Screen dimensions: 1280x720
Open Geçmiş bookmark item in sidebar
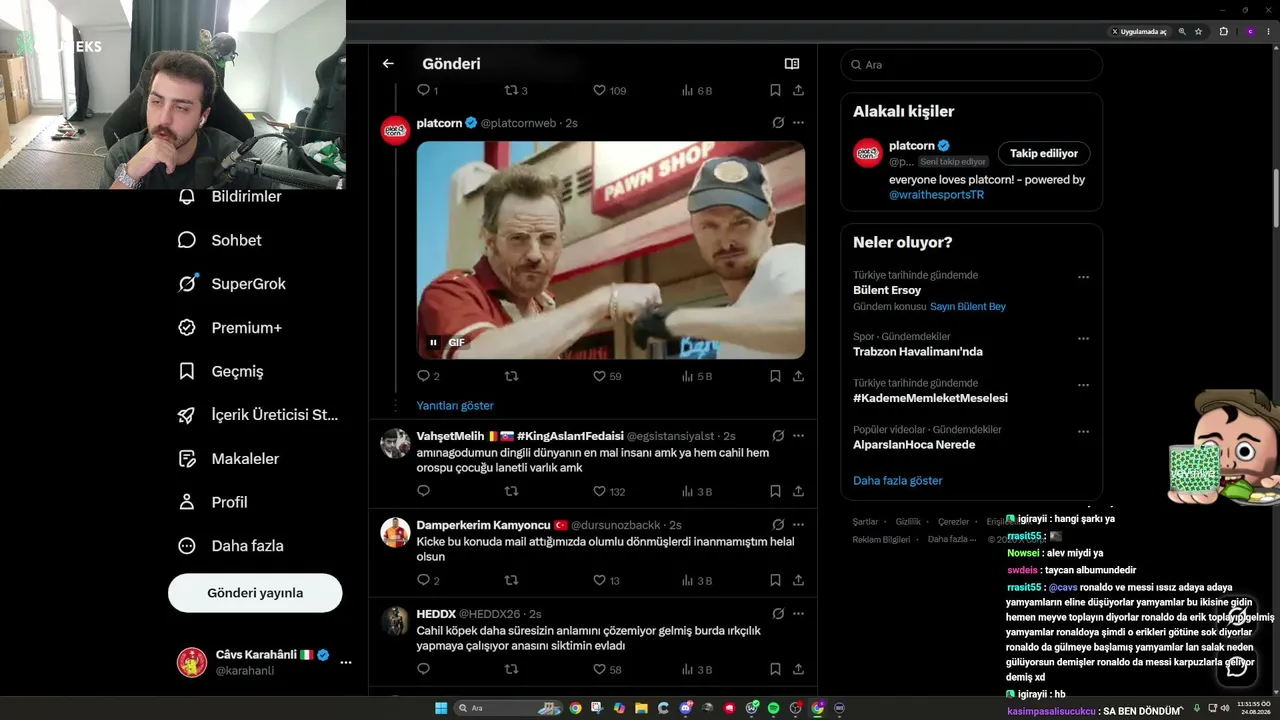point(220,371)
